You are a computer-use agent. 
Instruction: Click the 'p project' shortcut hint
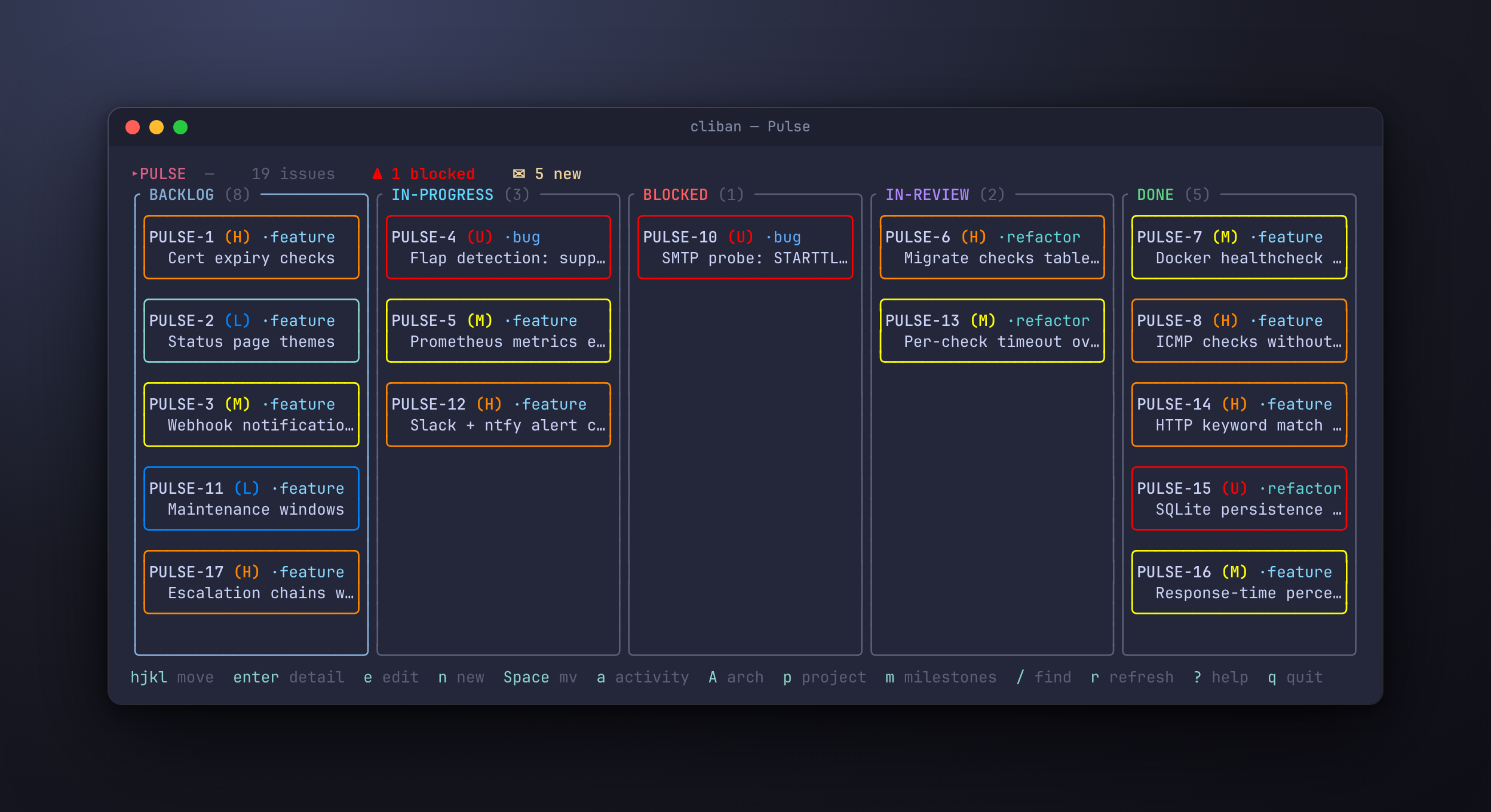tap(824, 677)
